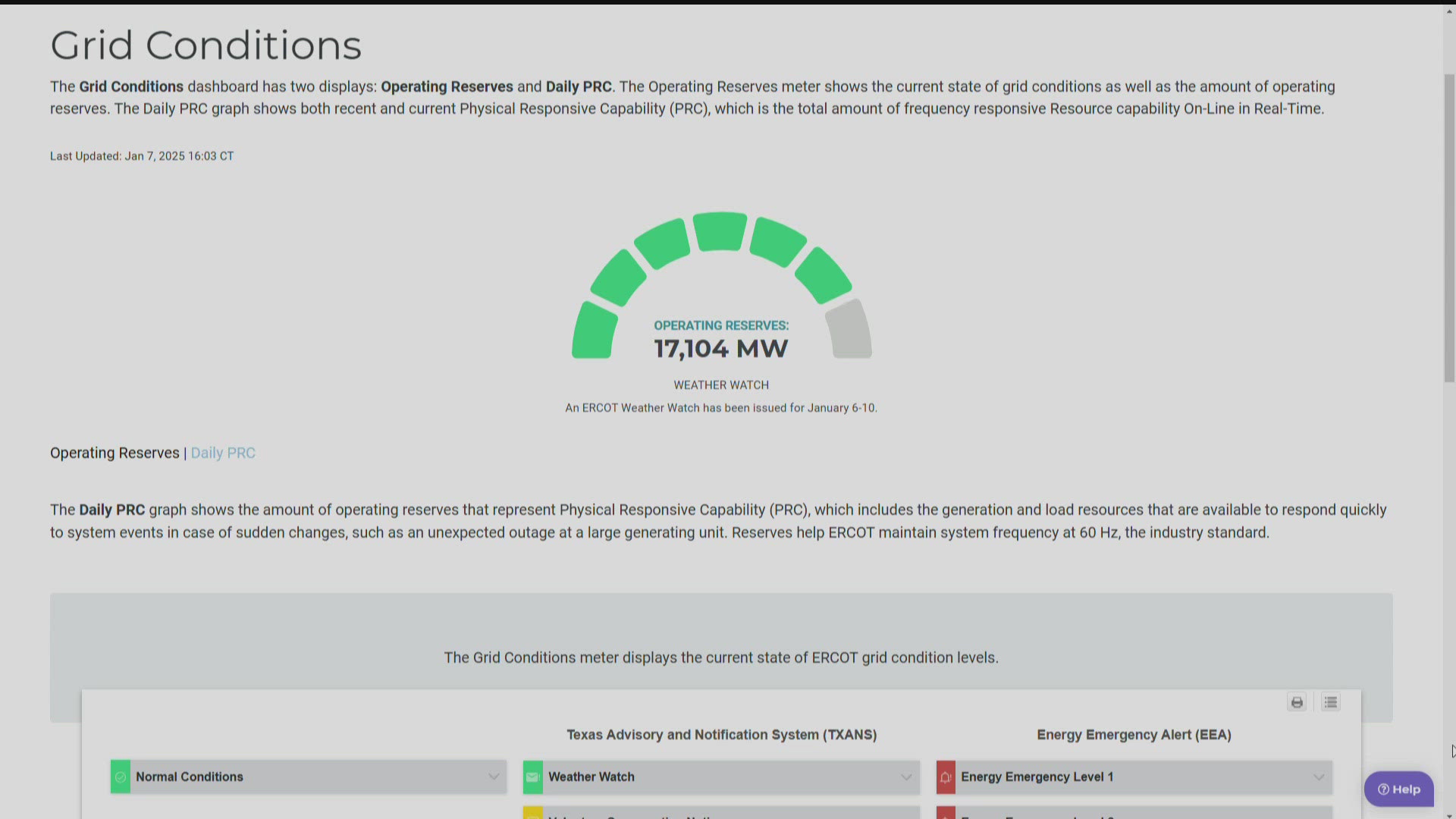Expand the Energy Emergency Level 1 chevron
1456x819 pixels.
click(1319, 777)
